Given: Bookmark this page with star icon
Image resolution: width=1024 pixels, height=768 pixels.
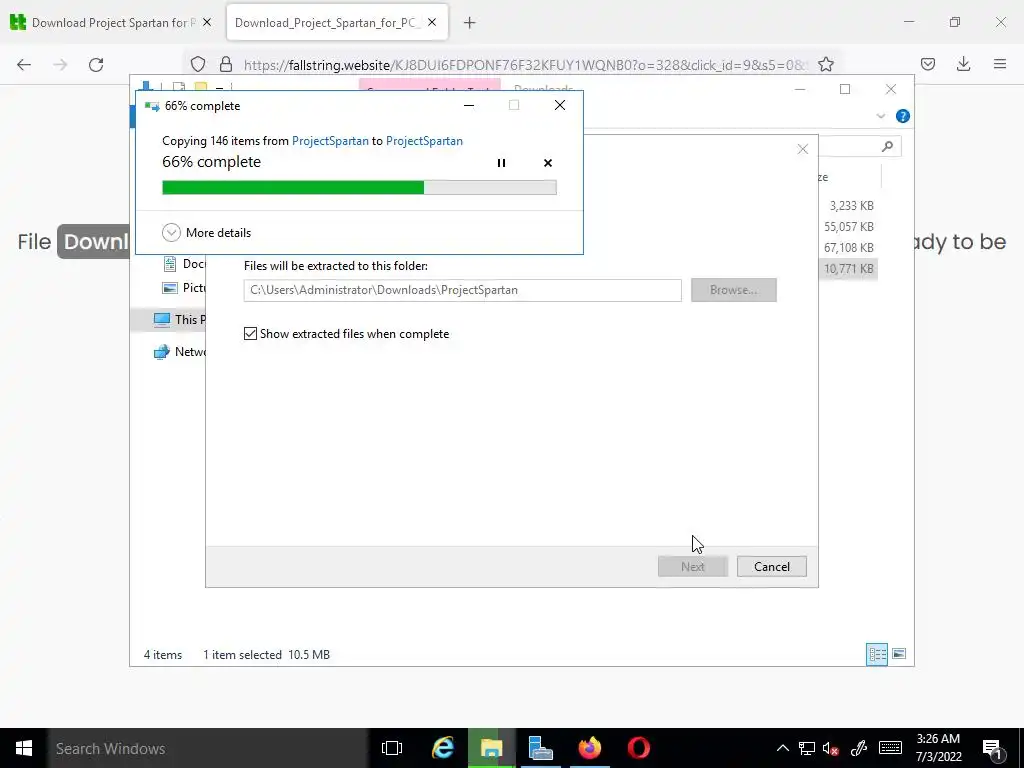Looking at the screenshot, I should point(825,65).
